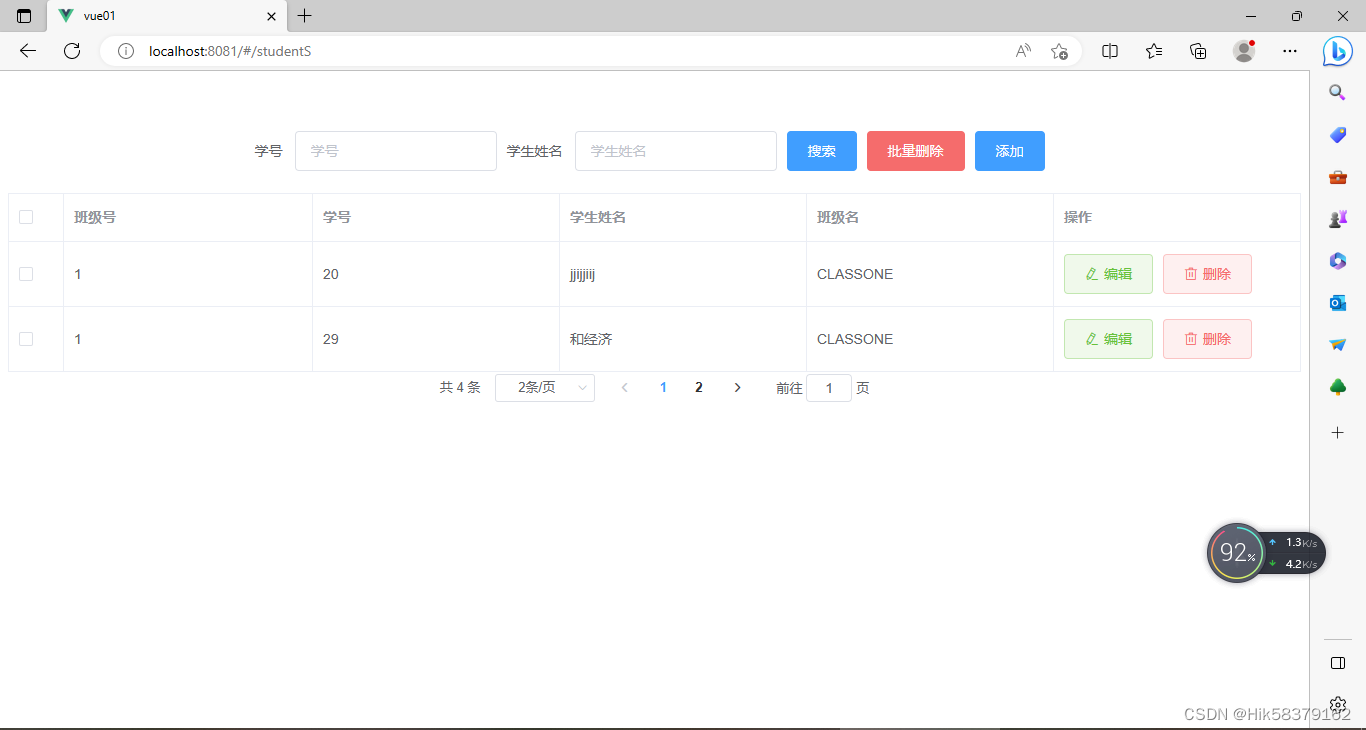Click the pencil icon on first 编辑 button
This screenshot has height=730, width=1366.
coord(1090,273)
